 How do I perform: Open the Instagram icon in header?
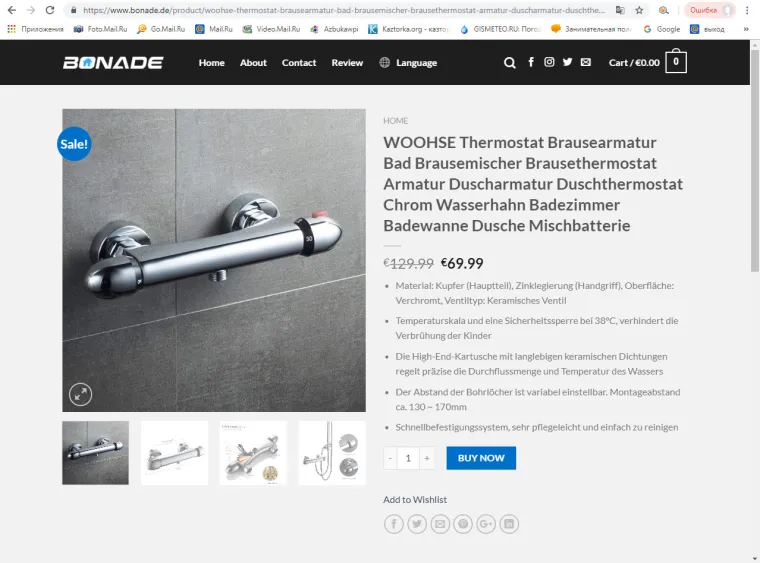(x=549, y=62)
